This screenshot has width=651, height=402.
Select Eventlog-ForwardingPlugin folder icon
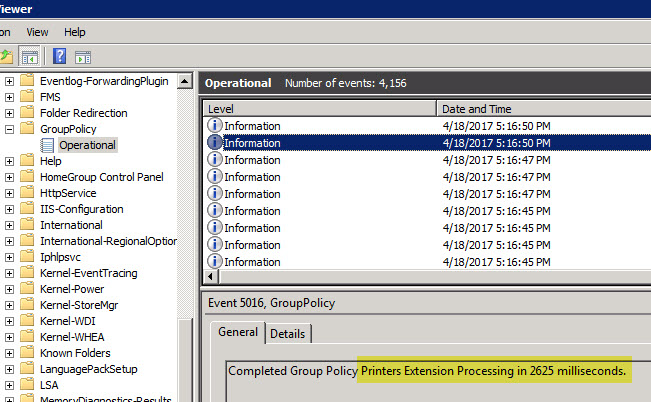(x=27, y=80)
